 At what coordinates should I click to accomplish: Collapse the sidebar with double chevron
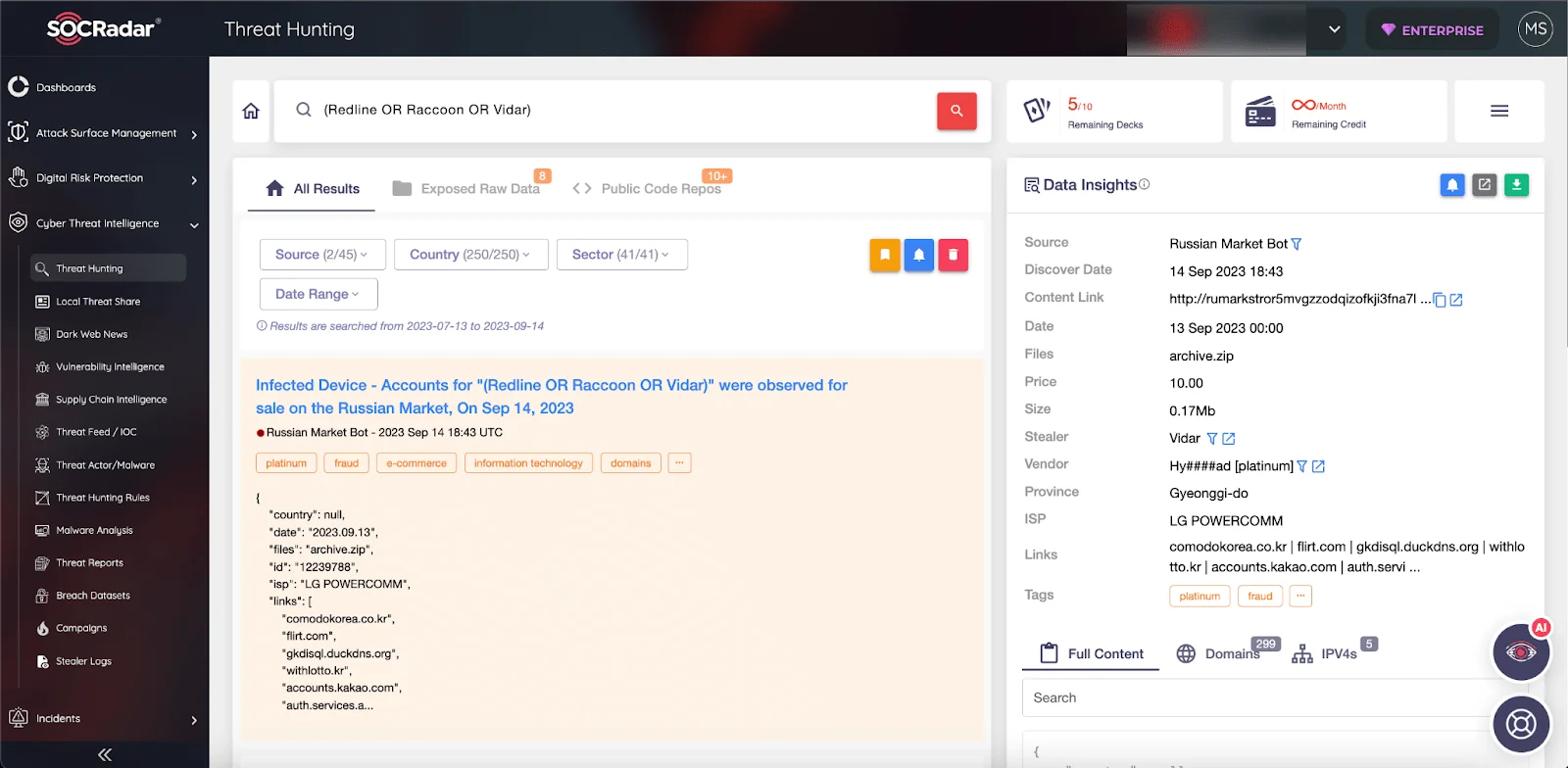coord(104,754)
